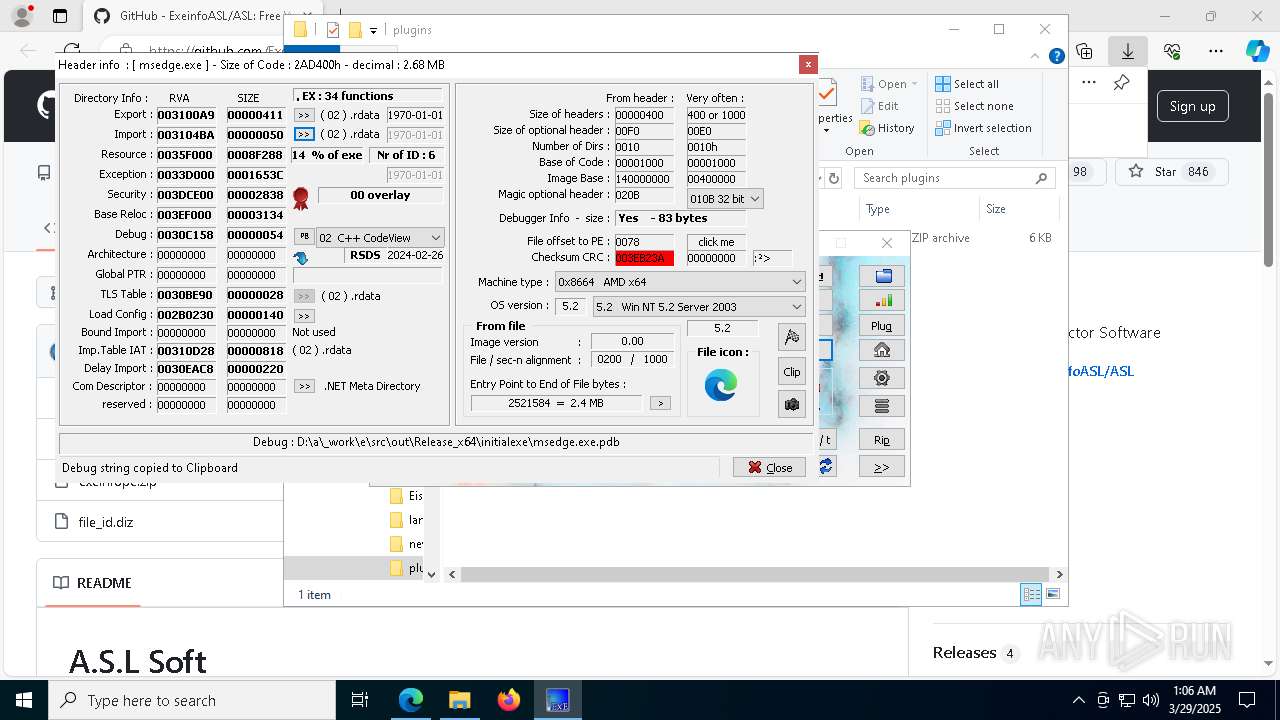Click the Edge profile avatar icon

click(x=21, y=16)
